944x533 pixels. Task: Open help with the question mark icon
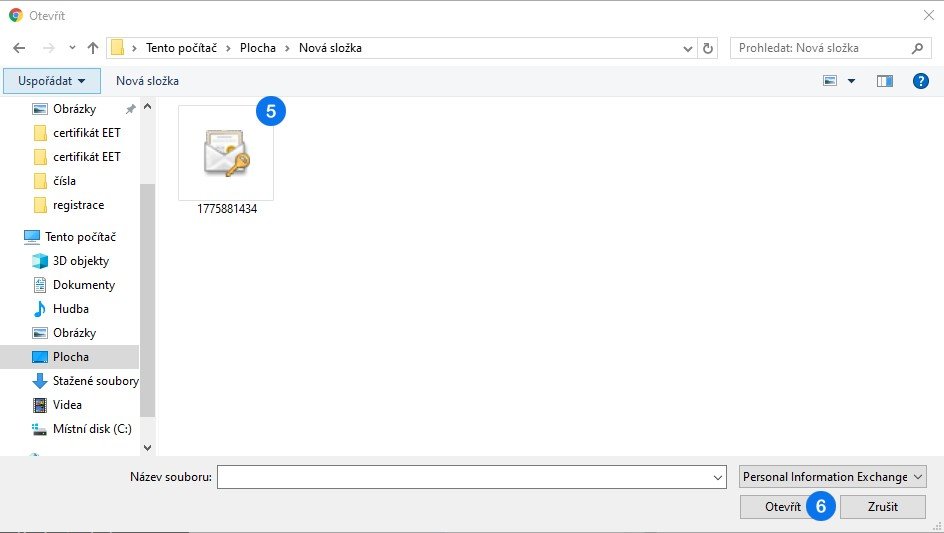pos(921,81)
